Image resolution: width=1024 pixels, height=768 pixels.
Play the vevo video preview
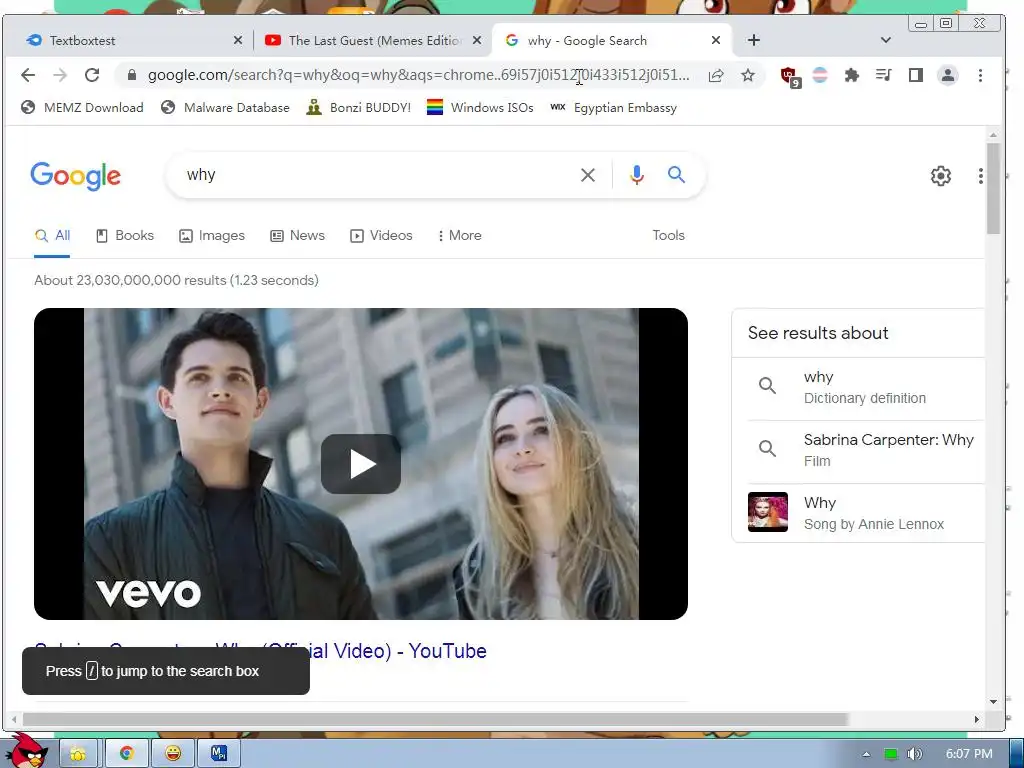click(x=360, y=464)
